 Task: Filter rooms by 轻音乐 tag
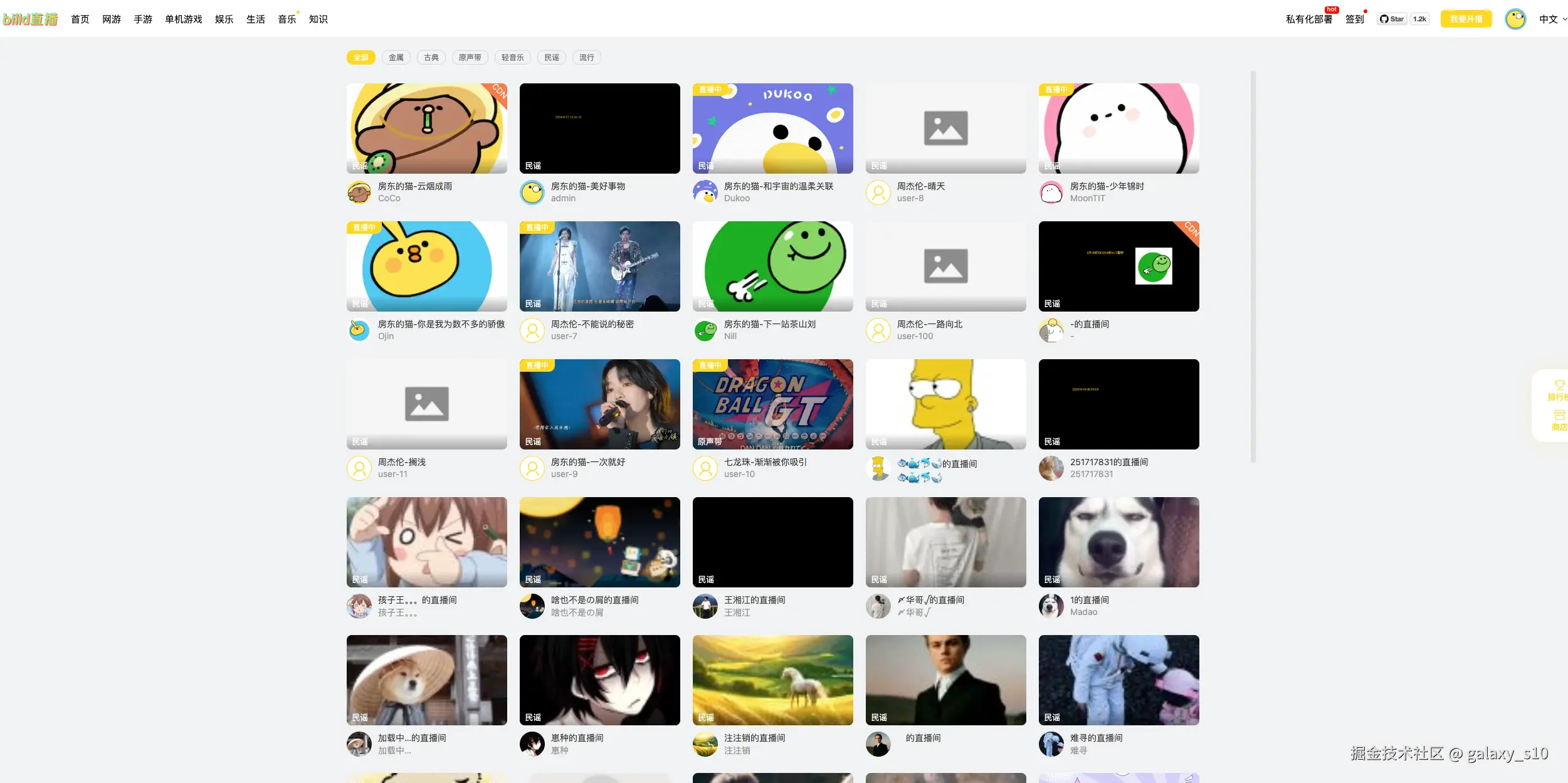click(x=512, y=58)
